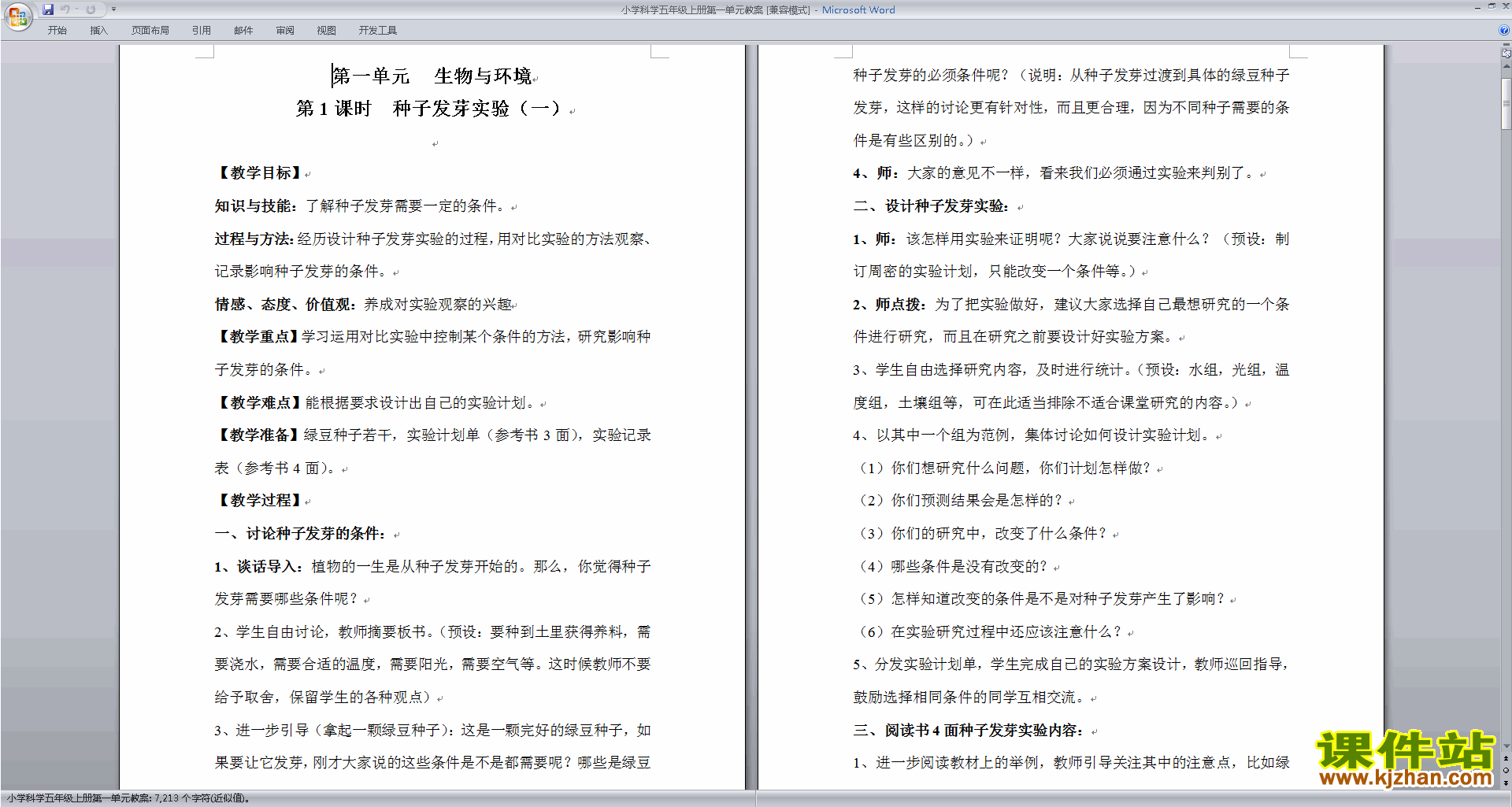Click question (4) 哪些条件是没有改变的
This screenshot has height=807, width=1512.
pyautogui.click(x=951, y=567)
